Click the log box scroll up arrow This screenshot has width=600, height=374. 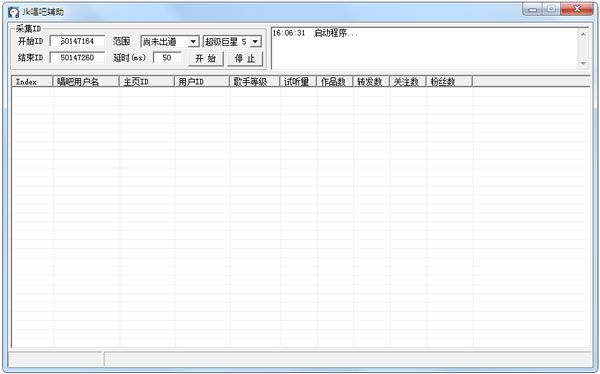pyautogui.click(x=583, y=34)
